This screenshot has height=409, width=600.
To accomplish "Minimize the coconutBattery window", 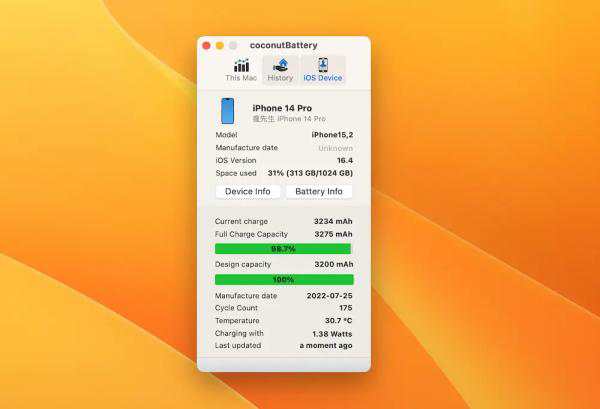I will (220, 46).
